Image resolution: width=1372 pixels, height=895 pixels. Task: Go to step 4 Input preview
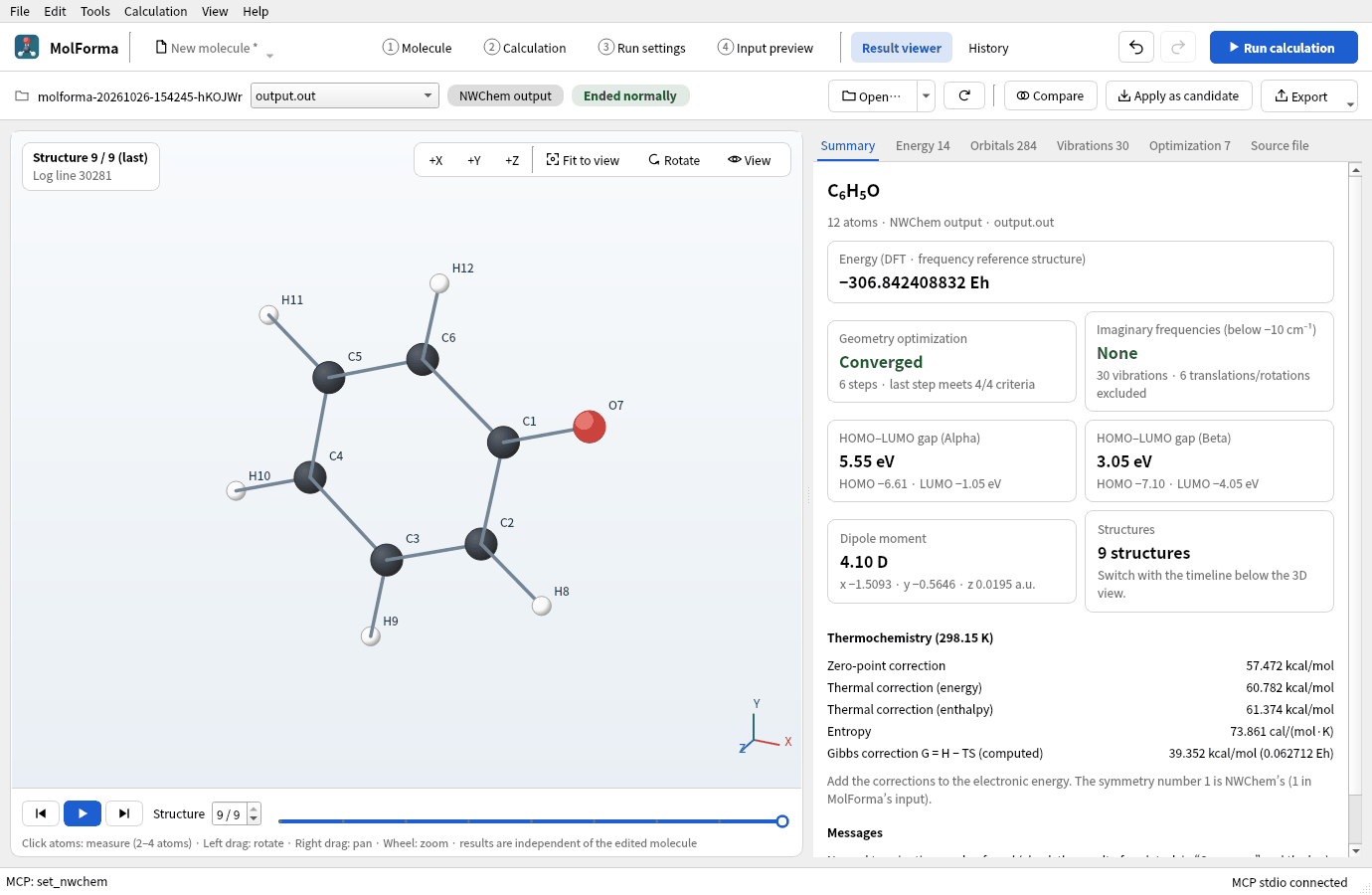pyautogui.click(x=766, y=48)
